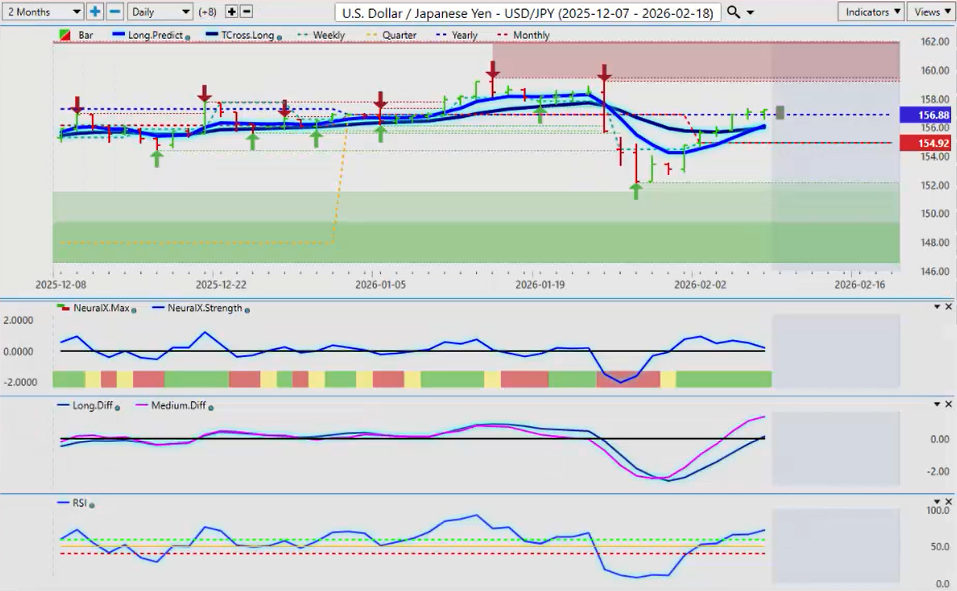This screenshot has height=591, width=957.
Task: Close the RSI indicator panel
Action: (x=948, y=502)
